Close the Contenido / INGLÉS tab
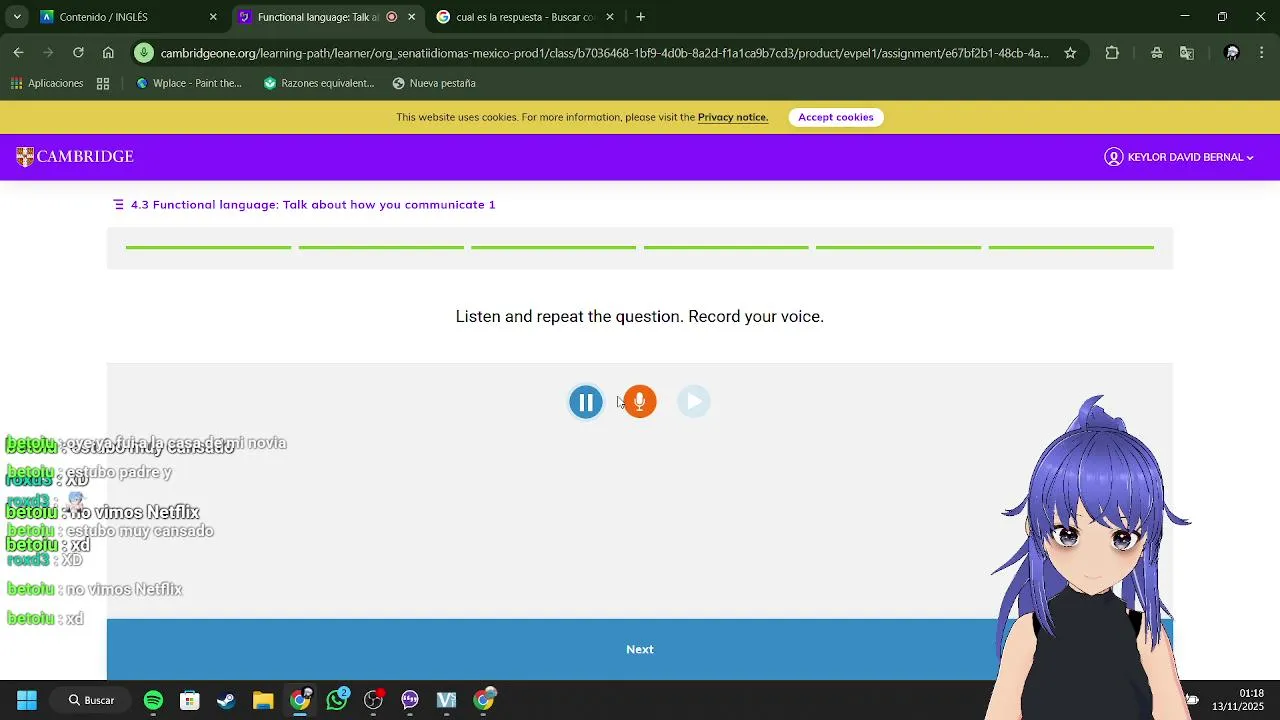 pyautogui.click(x=213, y=17)
